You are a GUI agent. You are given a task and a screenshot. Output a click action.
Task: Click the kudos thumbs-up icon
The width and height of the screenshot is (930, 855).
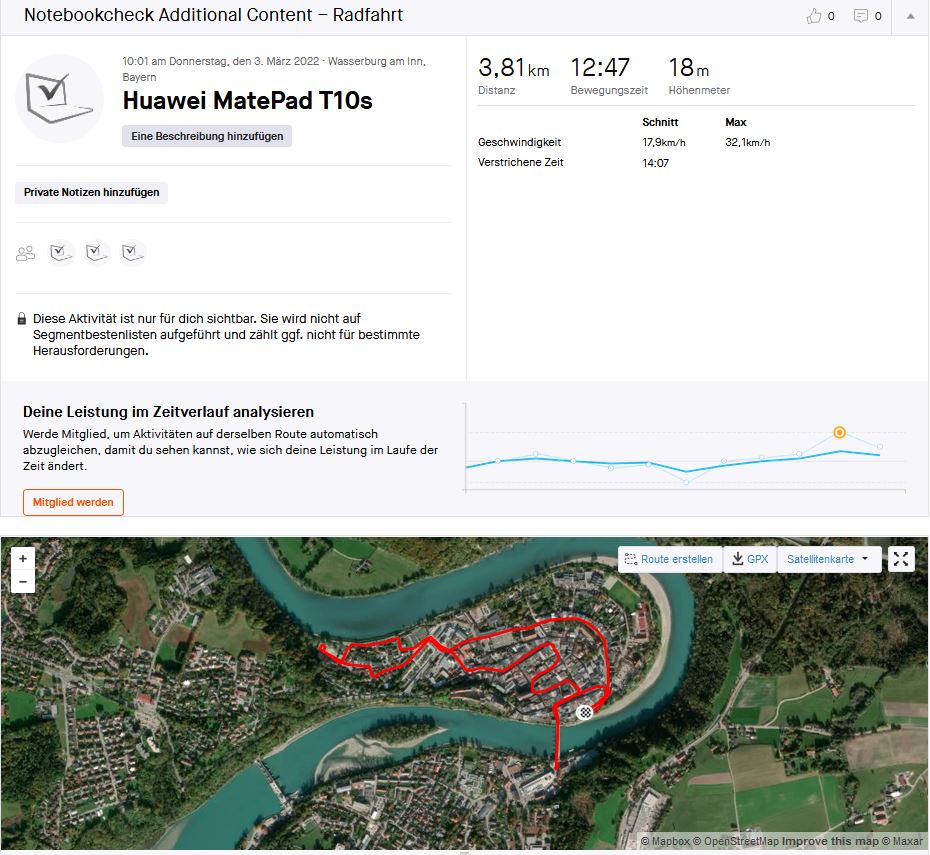coord(813,16)
